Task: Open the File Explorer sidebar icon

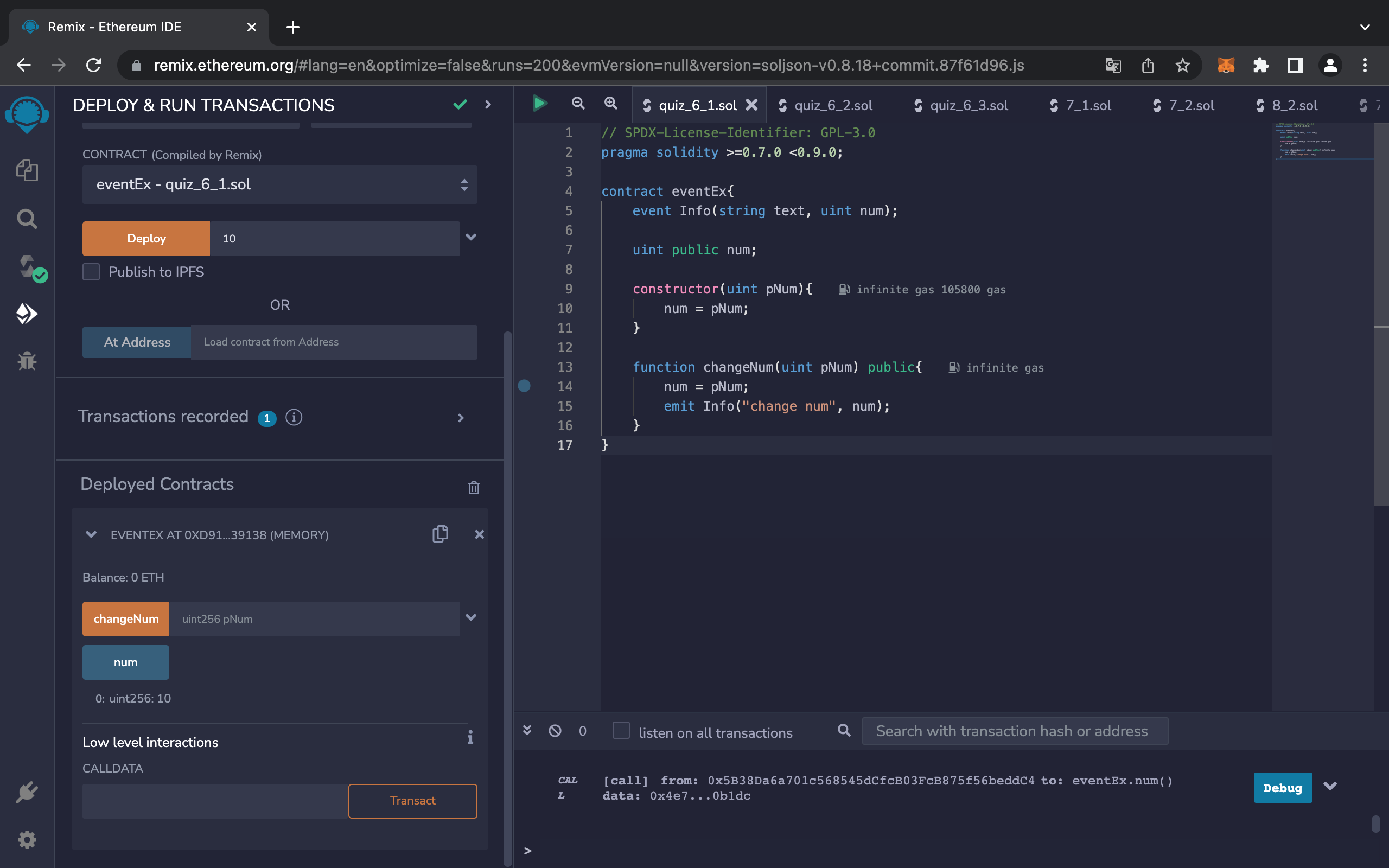Action: [x=27, y=170]
